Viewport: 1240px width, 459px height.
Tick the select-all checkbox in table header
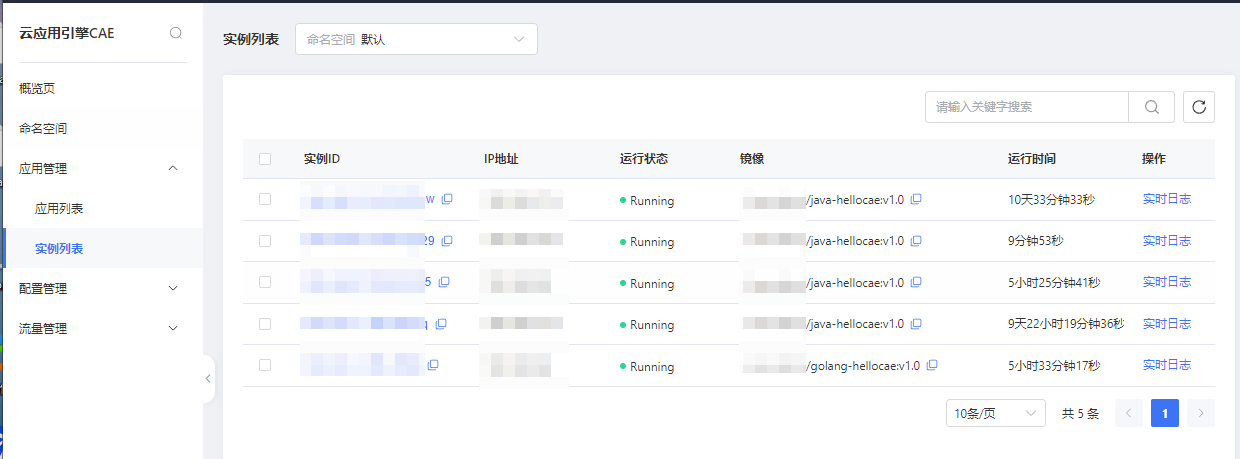(265, 159)
